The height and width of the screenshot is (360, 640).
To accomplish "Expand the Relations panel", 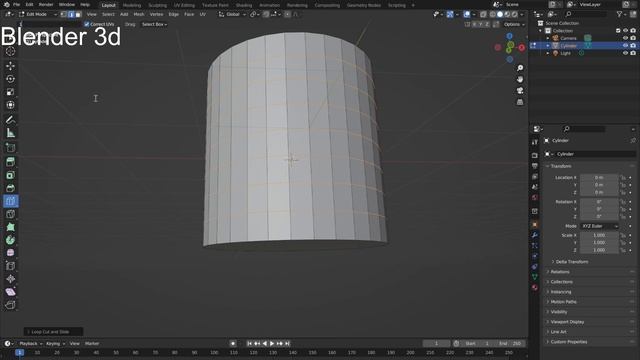I will tap(560, 272).
